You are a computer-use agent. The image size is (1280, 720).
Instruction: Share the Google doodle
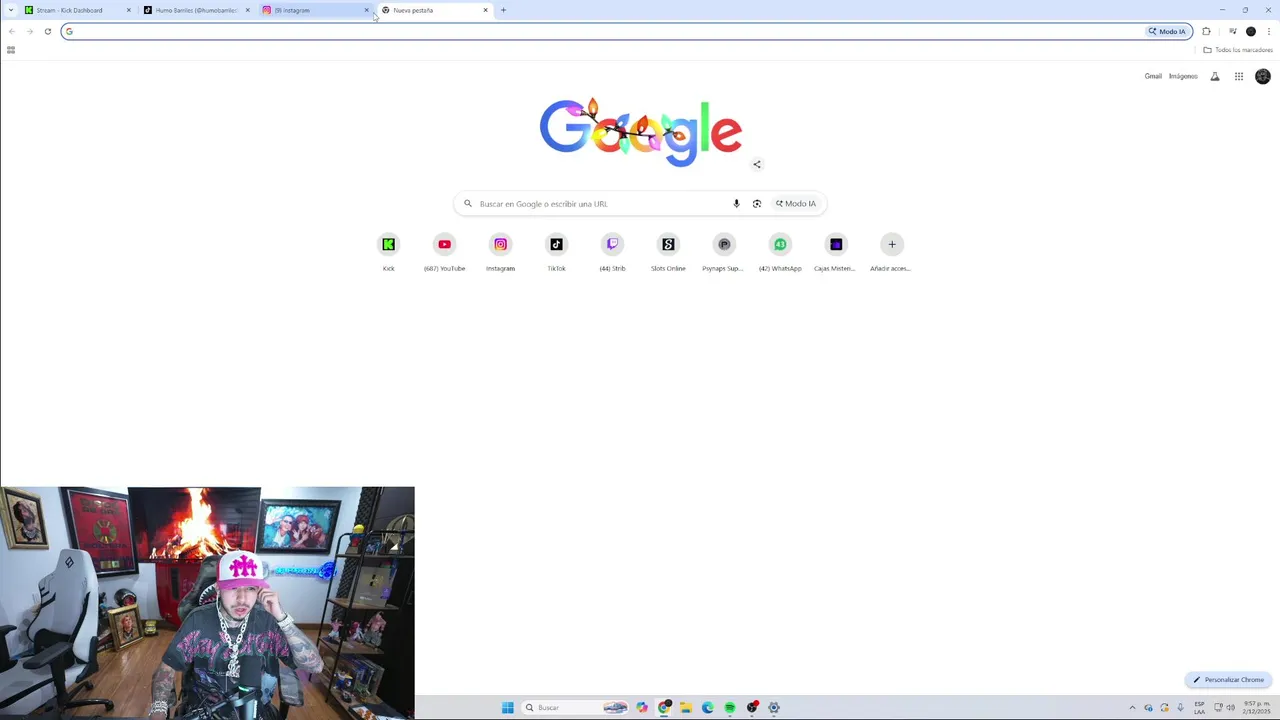[757, 164]
